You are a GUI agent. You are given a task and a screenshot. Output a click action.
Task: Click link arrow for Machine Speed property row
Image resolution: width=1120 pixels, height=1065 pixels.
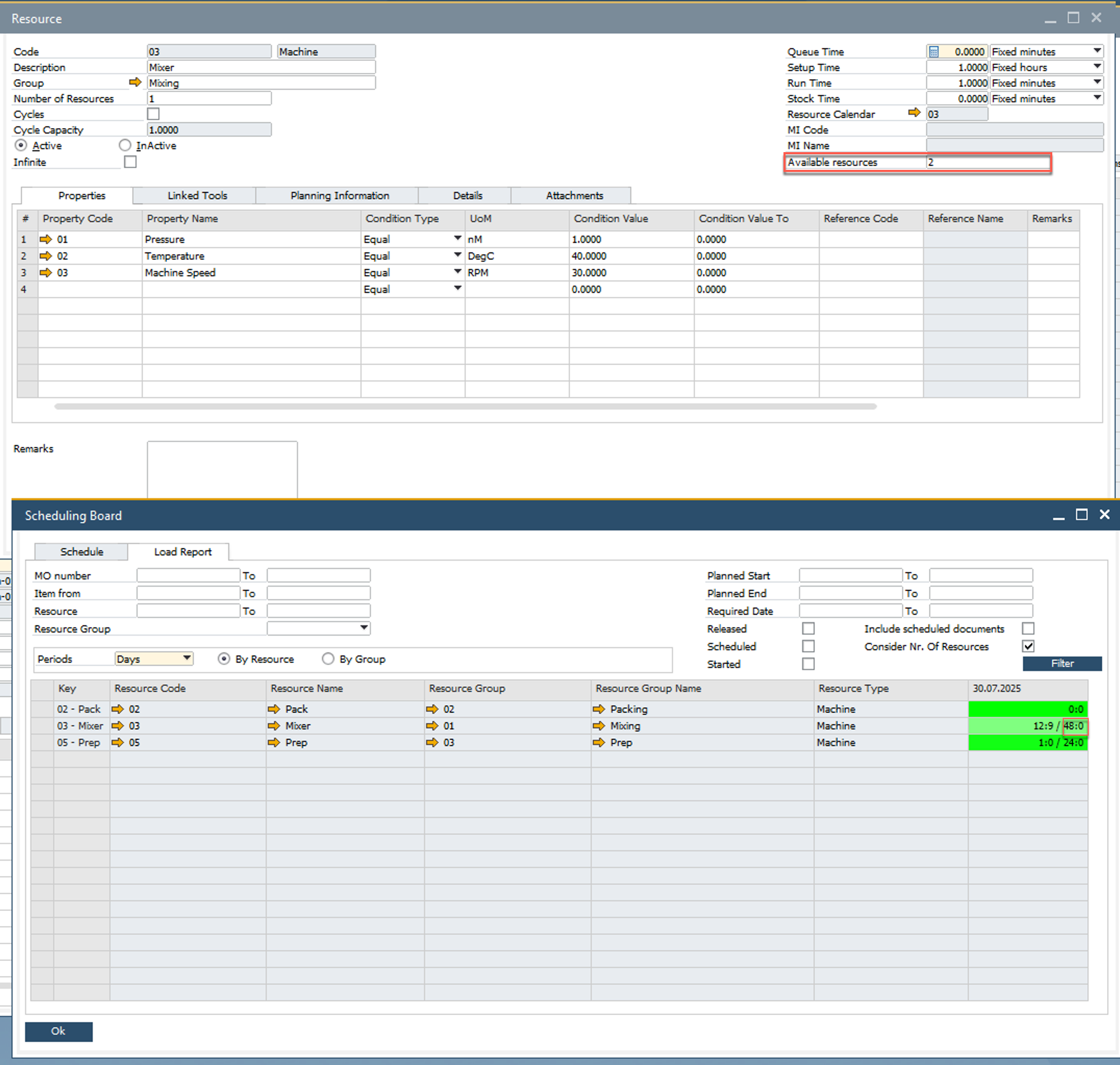[x=45, y=273]
